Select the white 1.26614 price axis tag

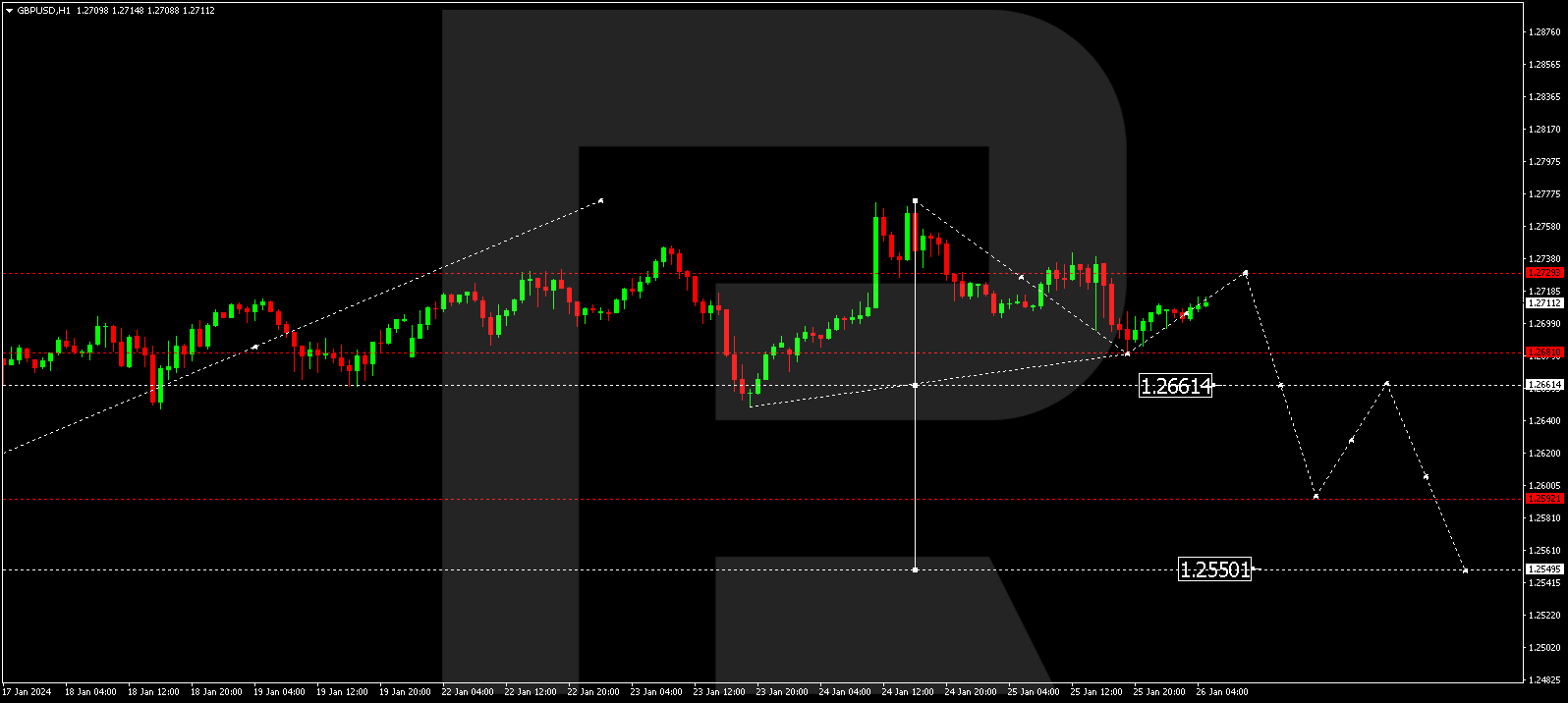coord(1543,385)
